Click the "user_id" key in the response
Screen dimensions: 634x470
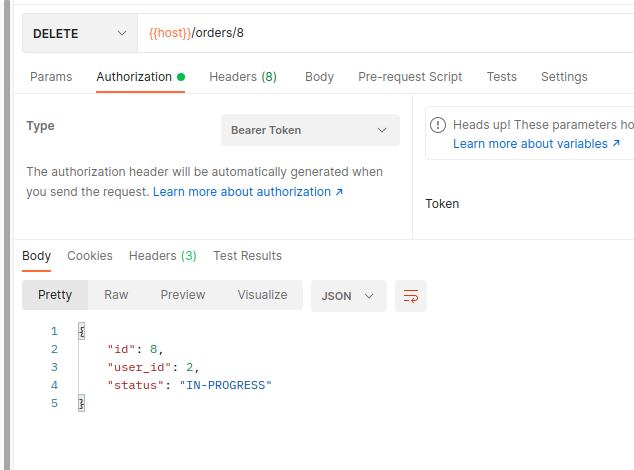(x=139, y=367)
